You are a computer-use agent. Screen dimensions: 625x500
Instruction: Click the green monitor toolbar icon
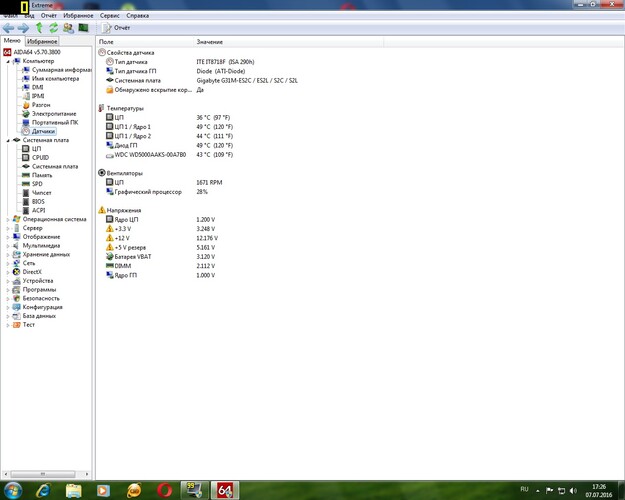83,28
